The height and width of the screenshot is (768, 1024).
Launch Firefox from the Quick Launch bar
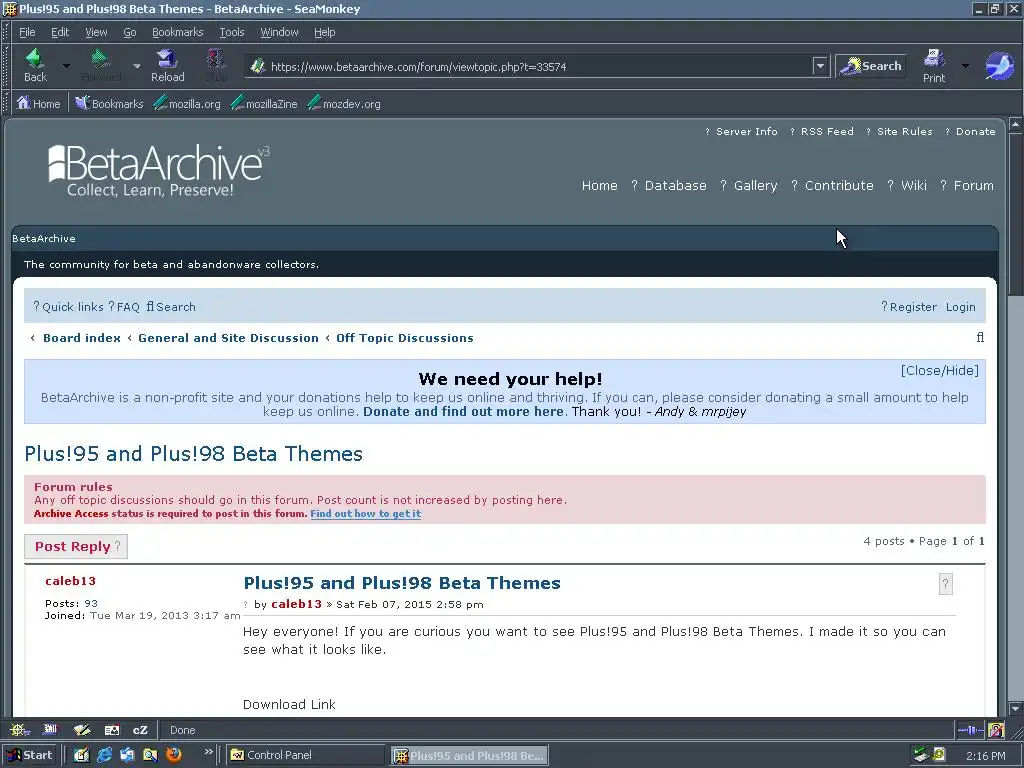click(x=174, y=755)
